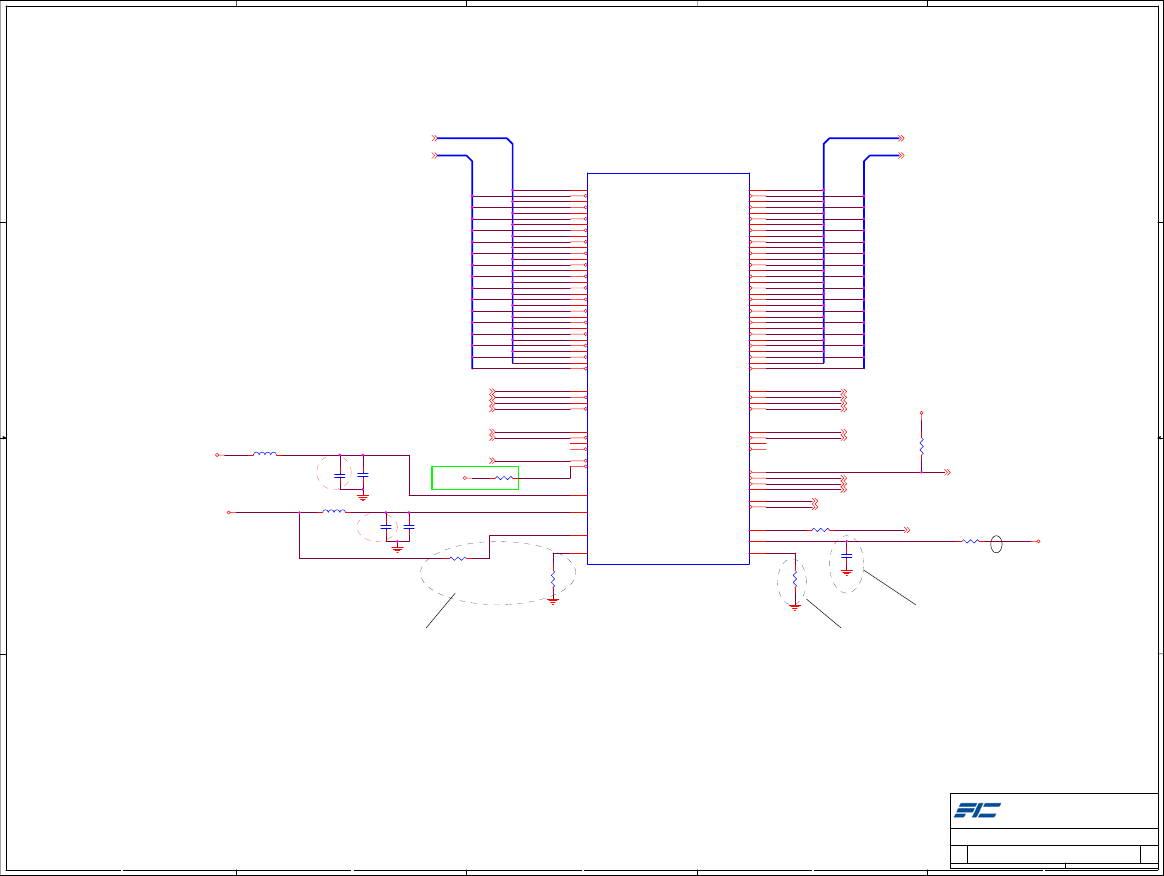Select the resistor inside the green rectangle
Viewport: 1164px width, 876px height.
coord(504,478)
